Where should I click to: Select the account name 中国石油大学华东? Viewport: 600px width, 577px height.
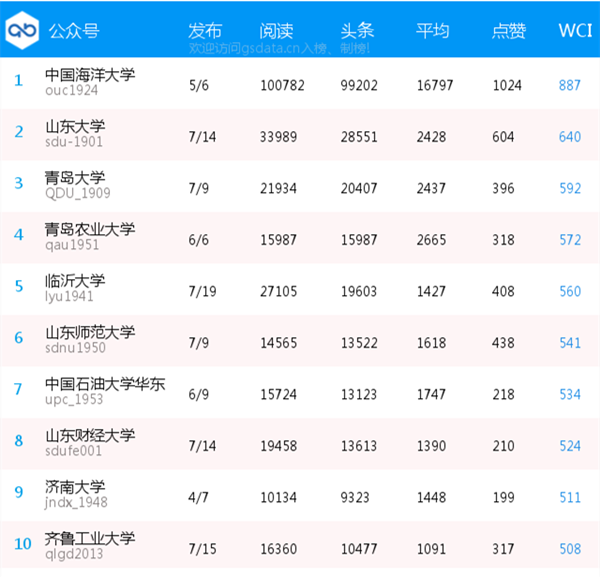point(105,384)
